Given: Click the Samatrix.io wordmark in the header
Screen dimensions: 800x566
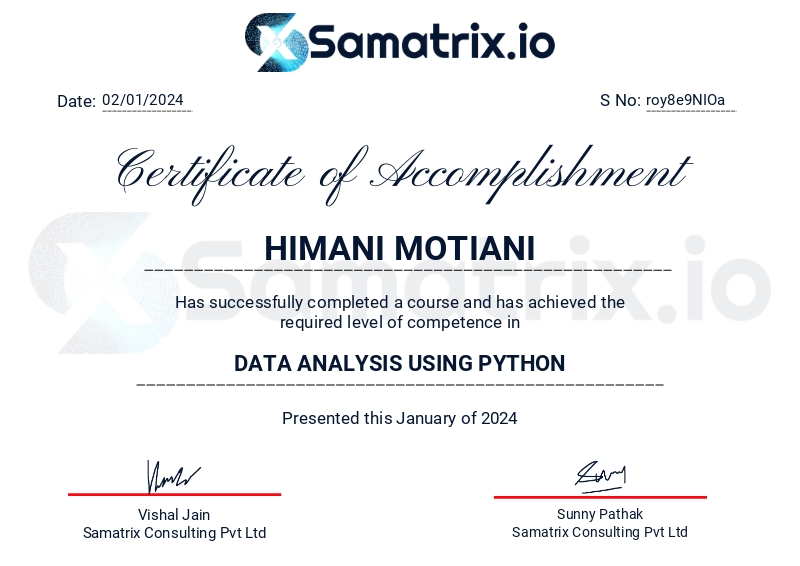Looking at the screenshot, I should point(432,43).
